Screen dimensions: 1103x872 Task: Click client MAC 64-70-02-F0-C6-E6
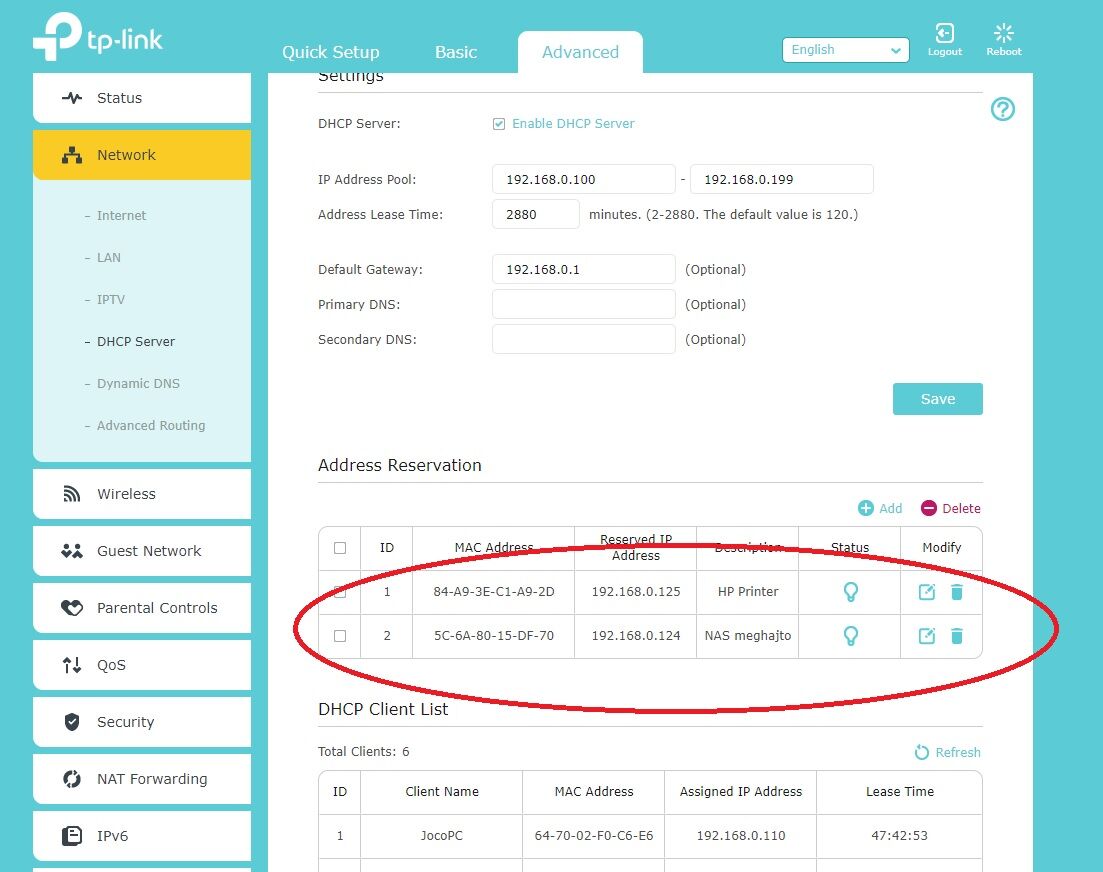coord(594,836)
